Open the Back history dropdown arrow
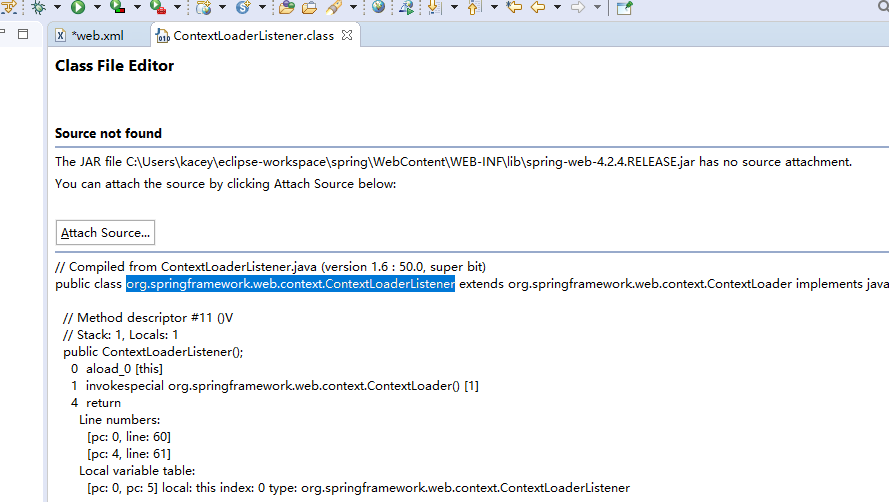 click(557, 7)
